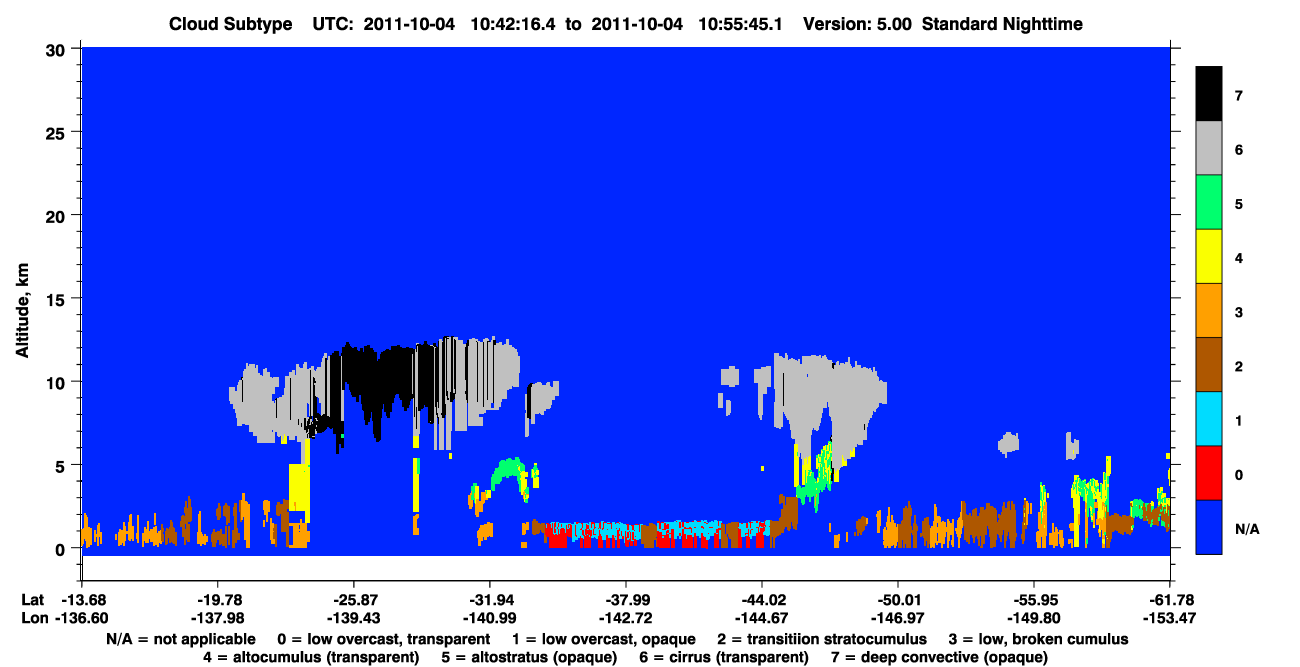Click the y-axis tick label '15'
Screen dimensions: 1300x667
pos(58,299)
